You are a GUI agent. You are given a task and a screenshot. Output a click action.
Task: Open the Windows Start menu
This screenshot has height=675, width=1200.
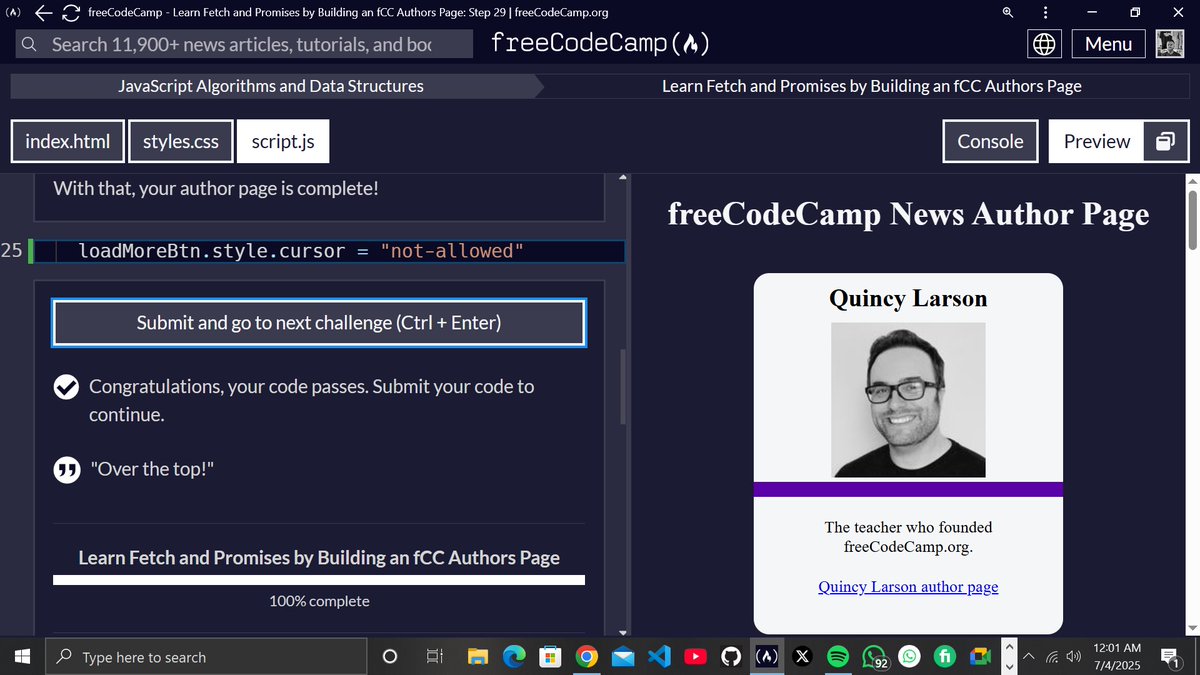pos(22,657)
